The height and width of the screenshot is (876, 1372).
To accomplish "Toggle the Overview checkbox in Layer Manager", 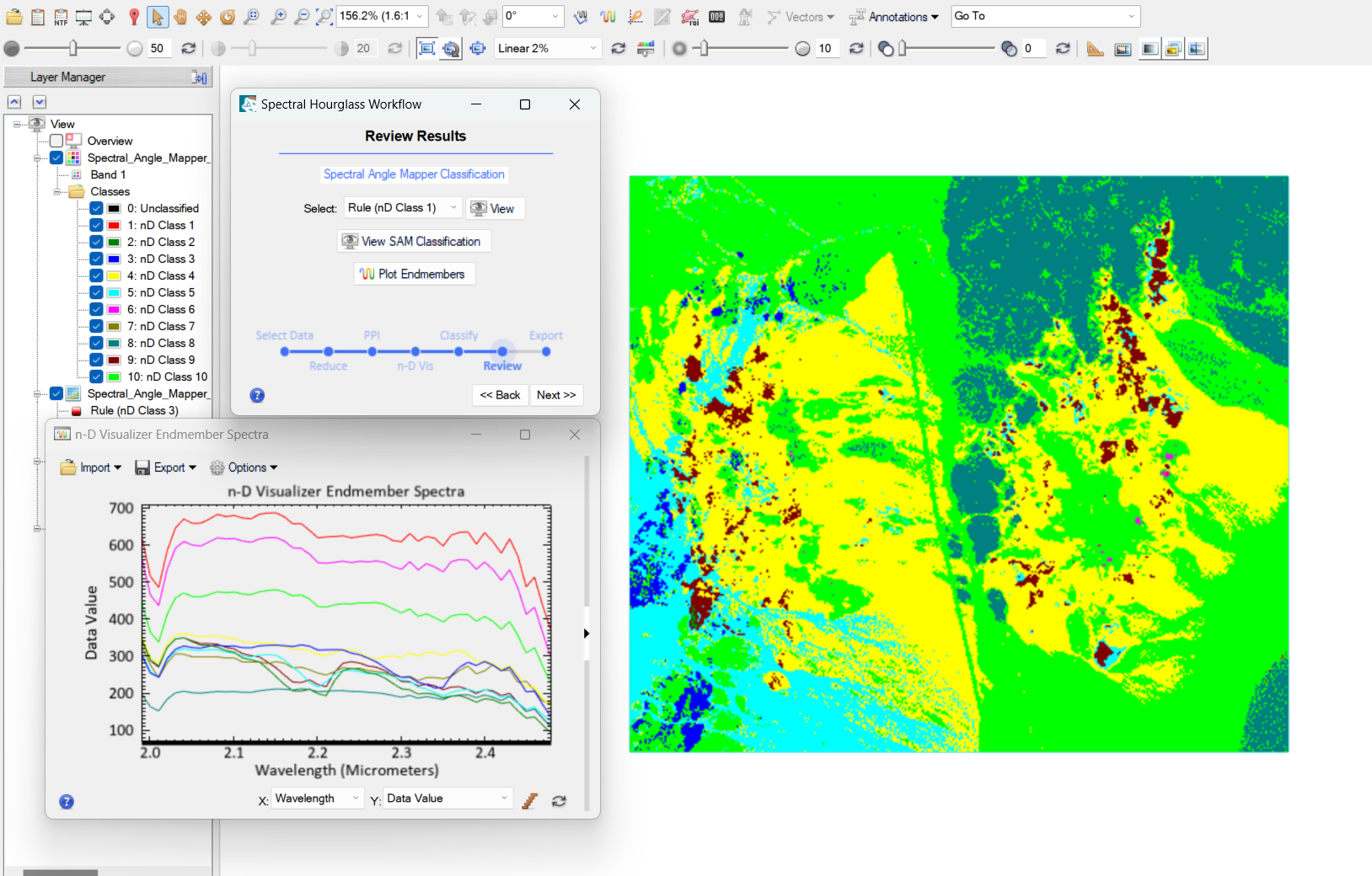I will point(56,141).
